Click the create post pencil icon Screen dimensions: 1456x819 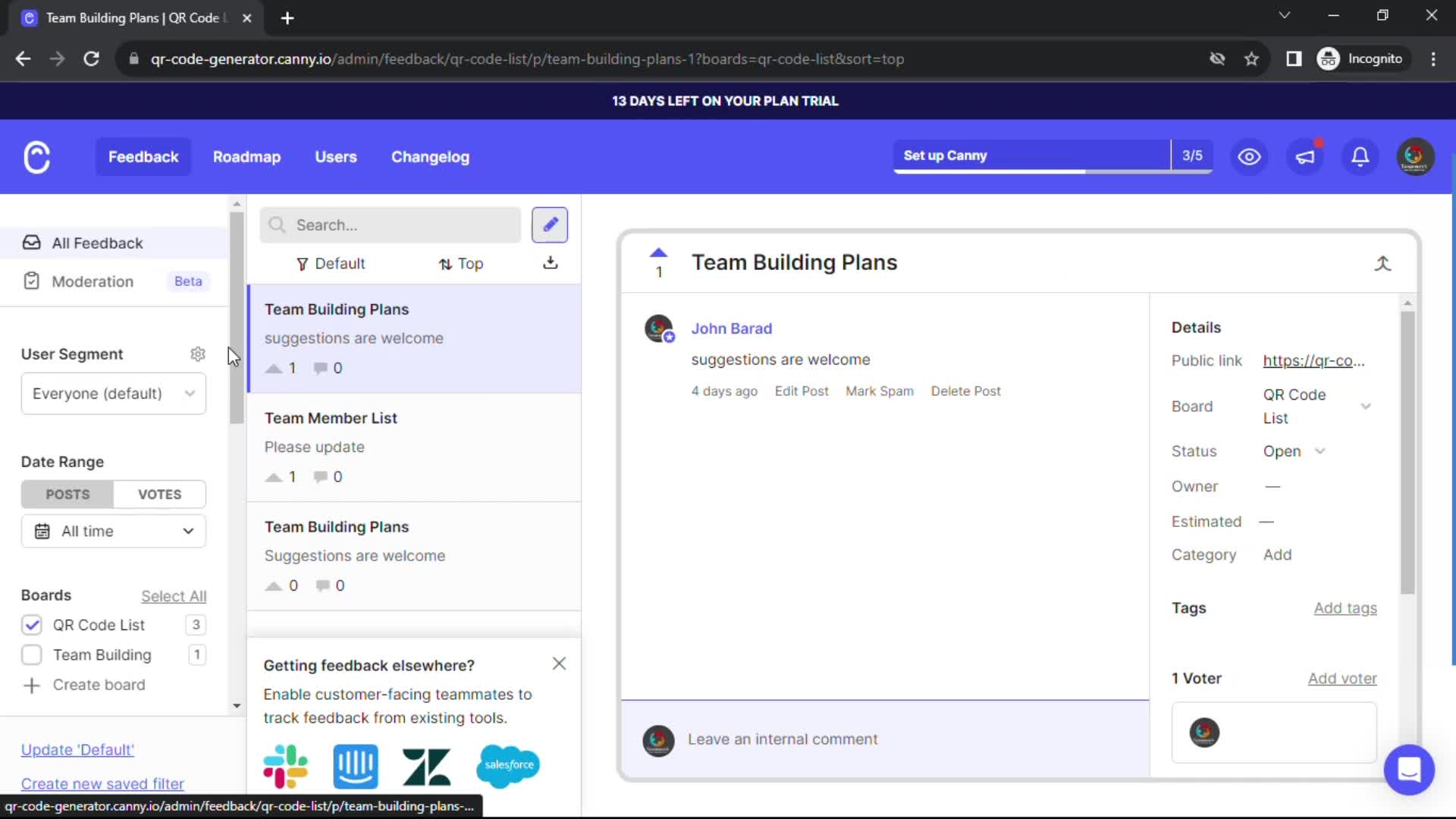coord(550,224)
